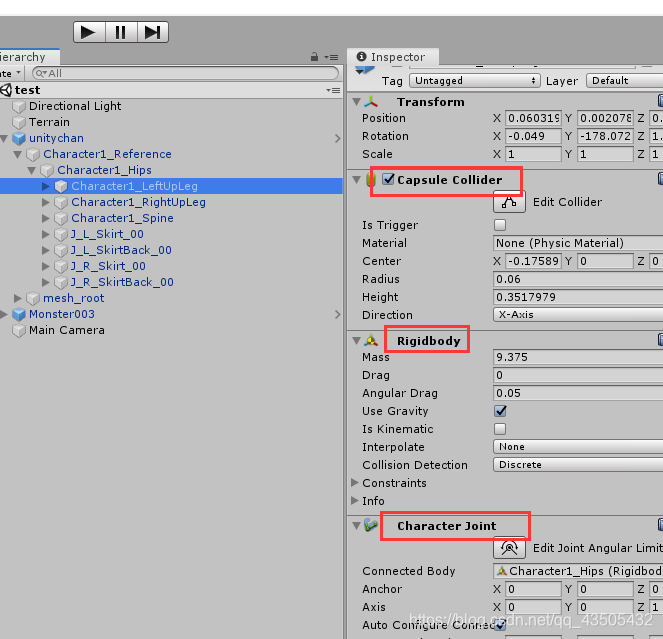Collapse the Rigidbody component foldout

point(356,340)
